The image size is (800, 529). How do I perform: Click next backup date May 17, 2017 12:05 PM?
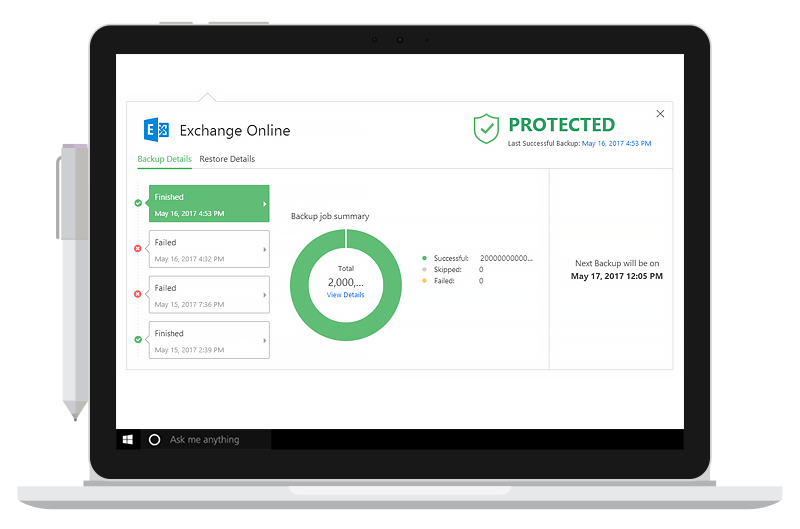point(616,276)
